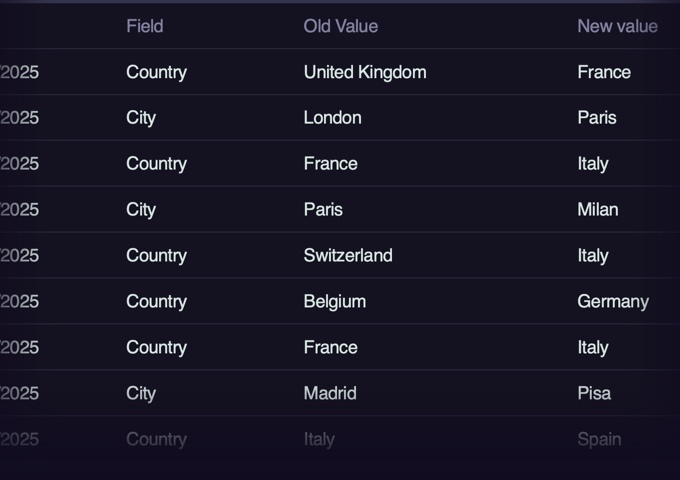Select the City field in the Madrid row
The image size is (680, 480).
[140, 394]
